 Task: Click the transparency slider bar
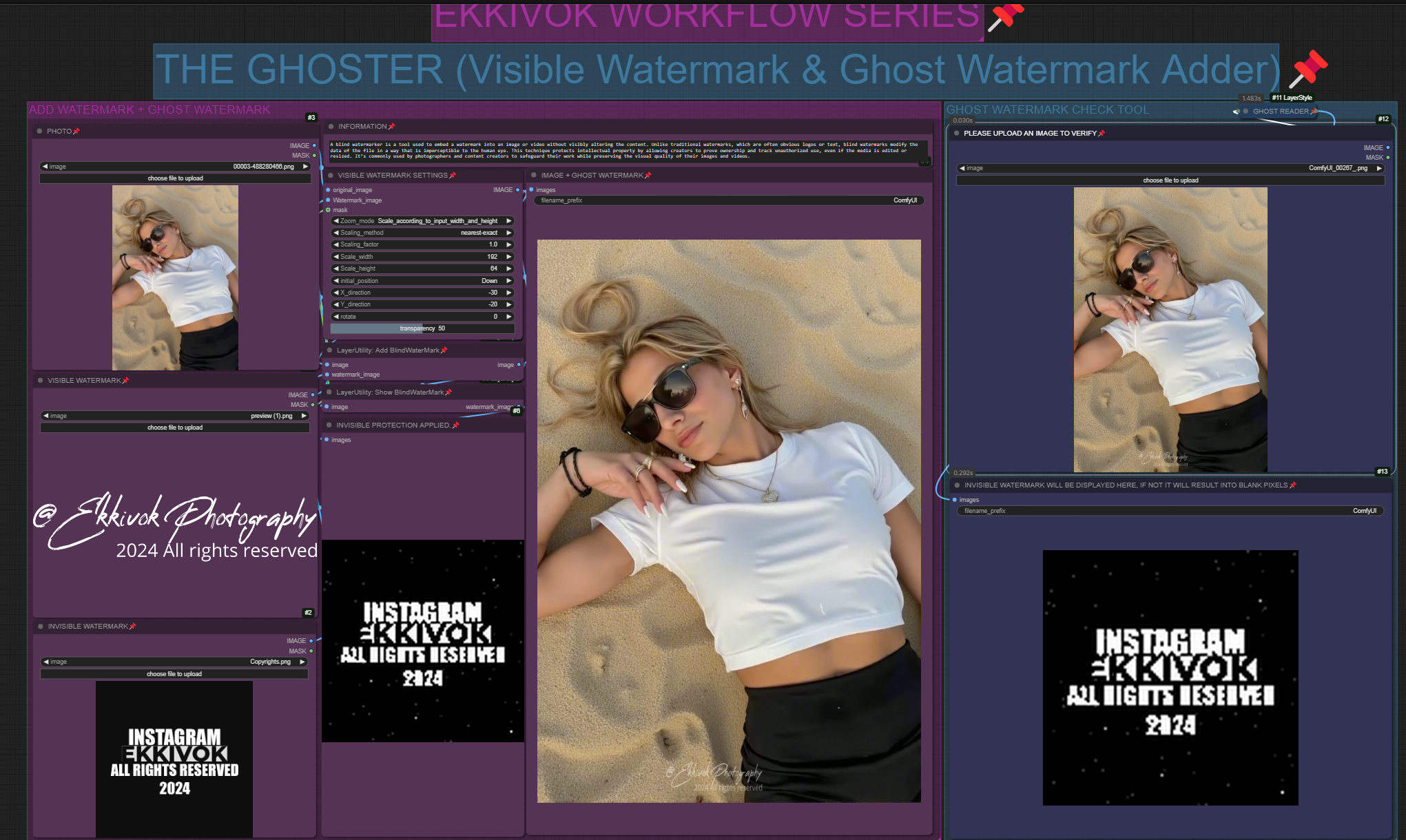point(422,328)
